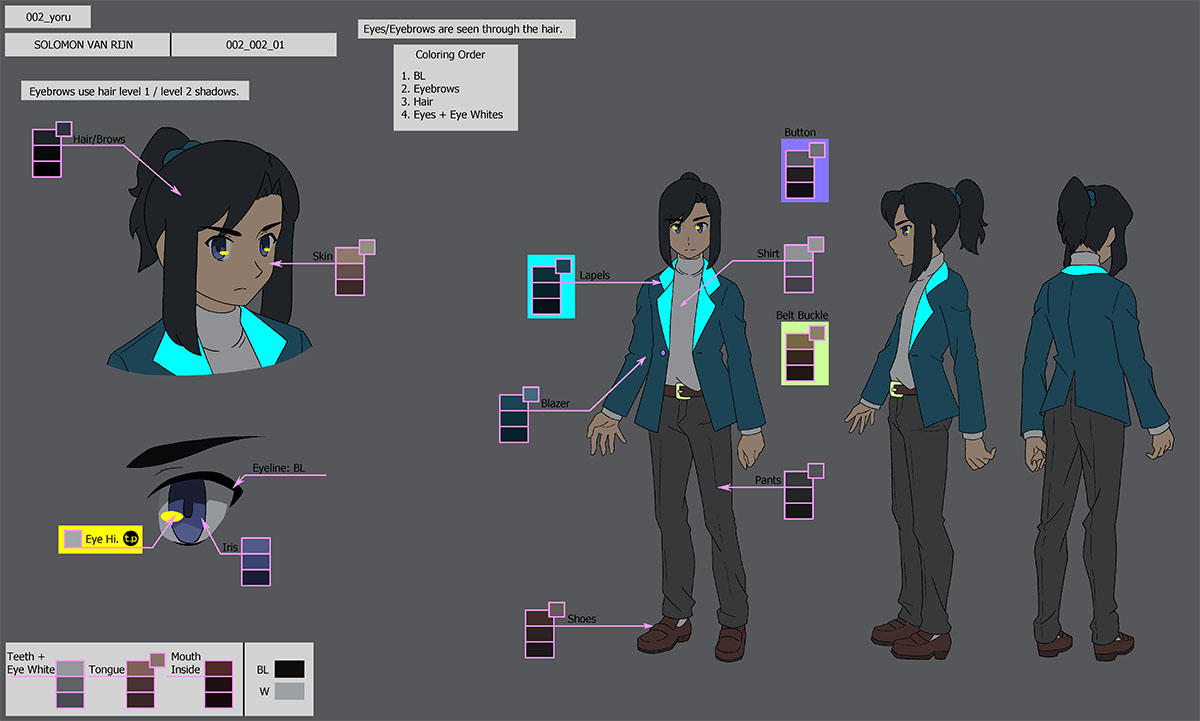Viewport: 1200px width, 721px height.
Task: Click the Teeth + Eye White swatch stack
Action: click(x=70, y=684)
